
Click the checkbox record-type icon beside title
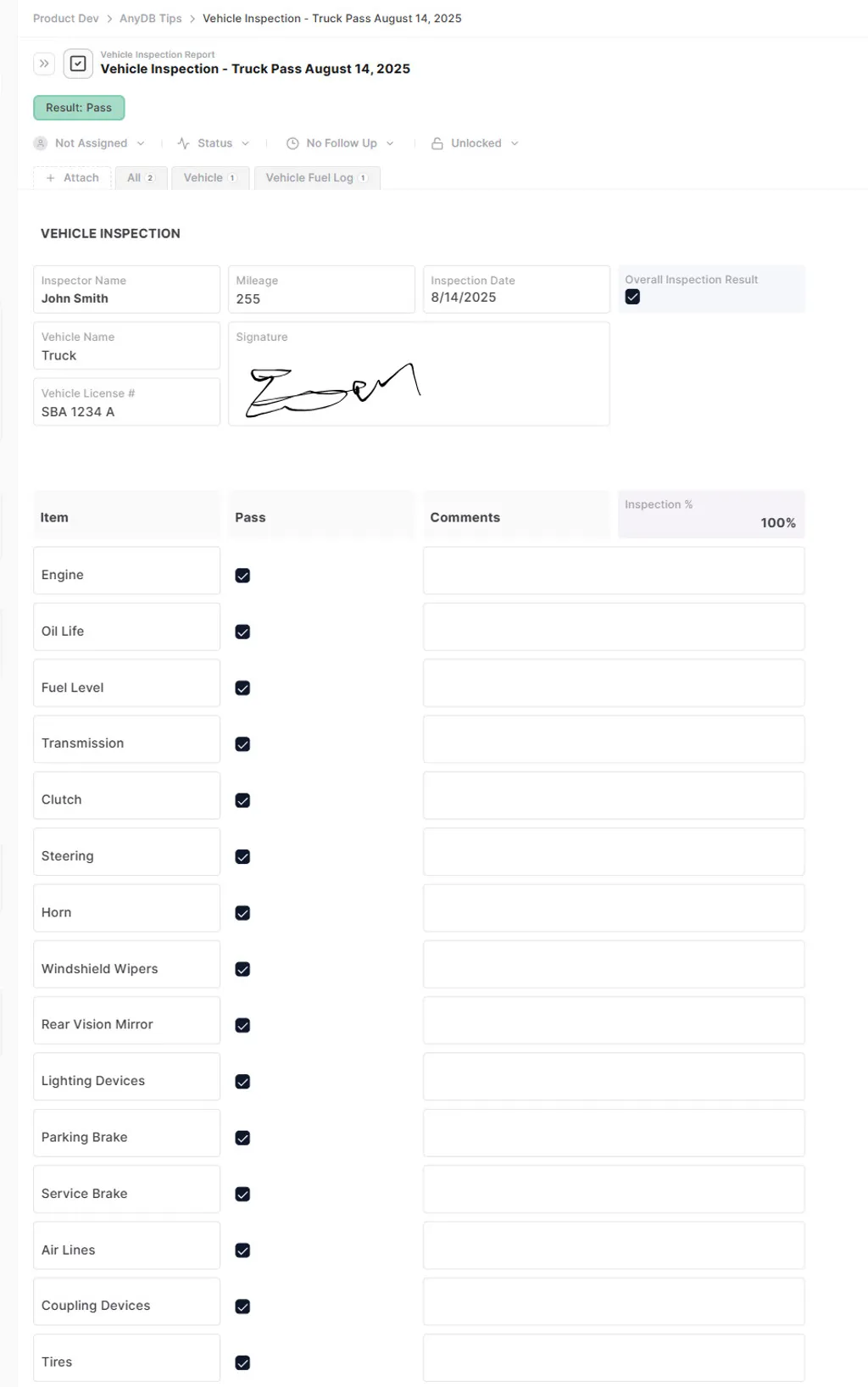78,64
